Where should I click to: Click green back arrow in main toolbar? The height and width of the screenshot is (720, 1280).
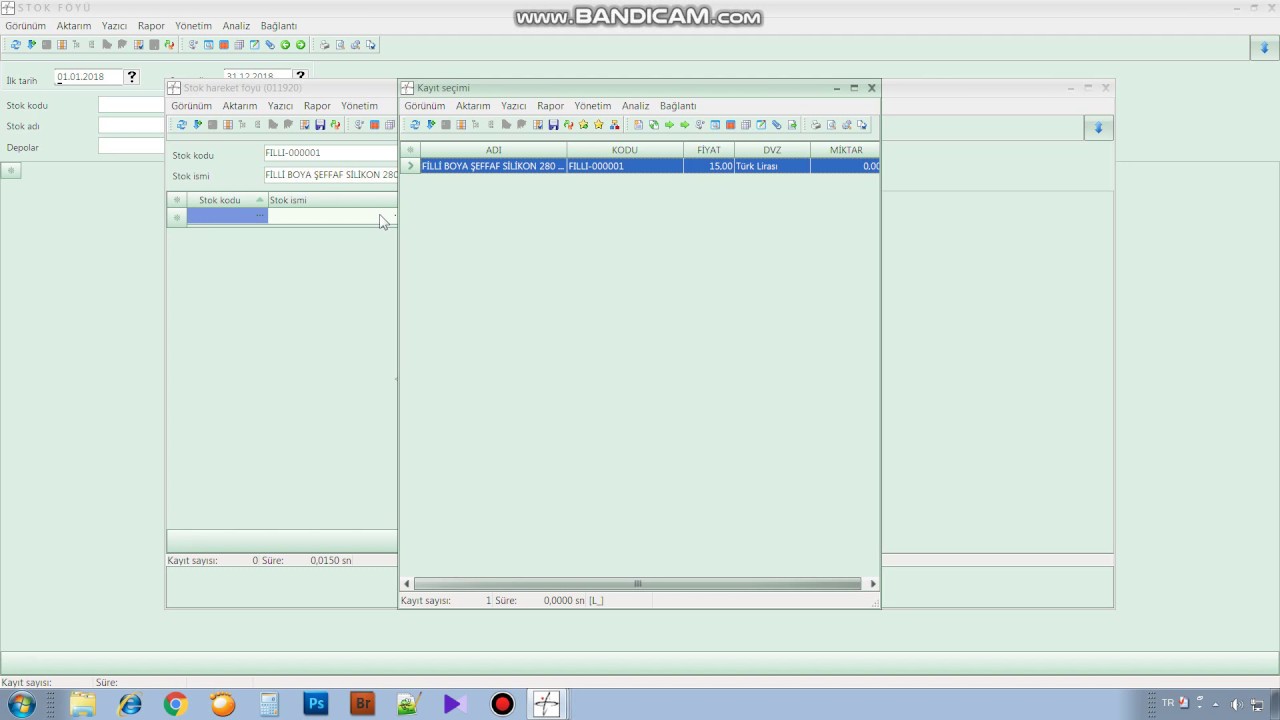tap(285, 45)
